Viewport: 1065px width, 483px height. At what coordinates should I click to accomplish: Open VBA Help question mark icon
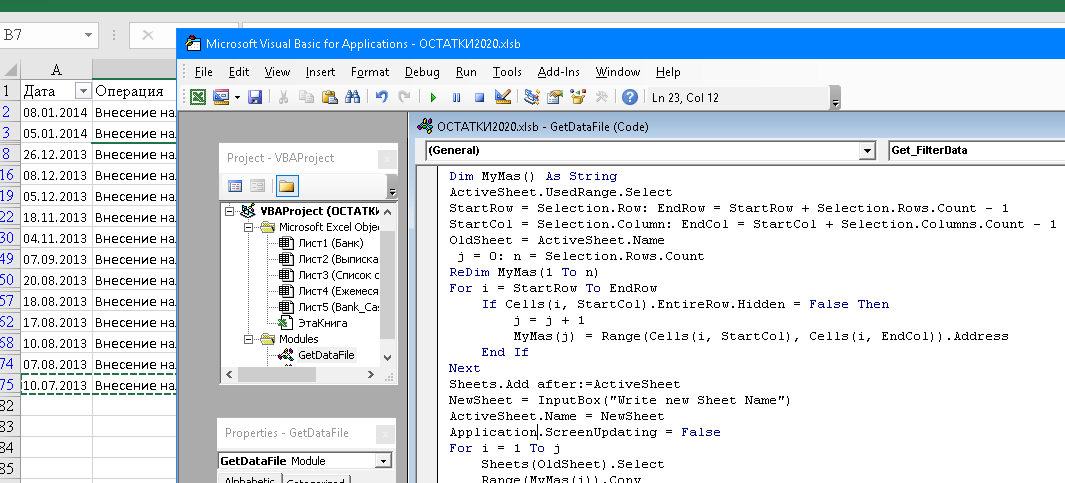click(x=630, y=97)
